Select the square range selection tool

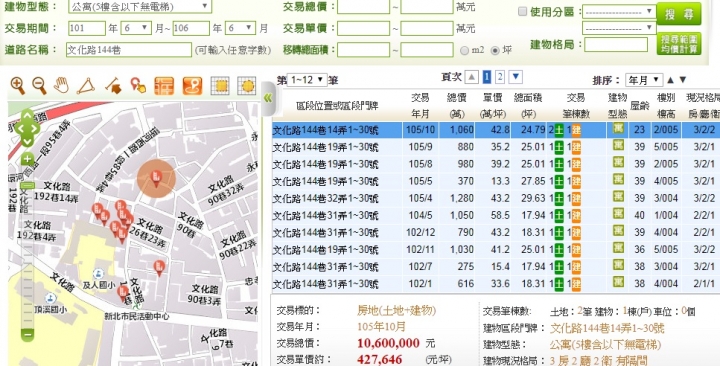coord(219,86)
